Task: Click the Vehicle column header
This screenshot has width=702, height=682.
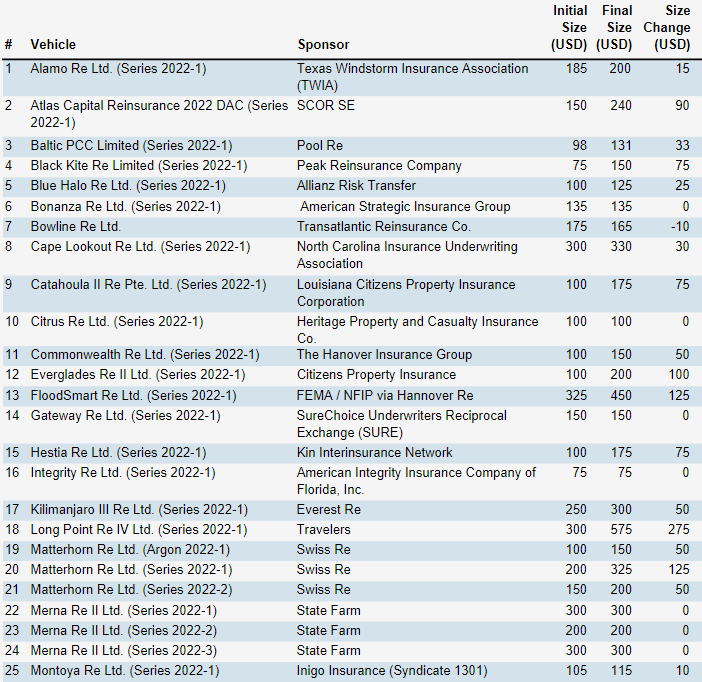Action: click(53, 44)
